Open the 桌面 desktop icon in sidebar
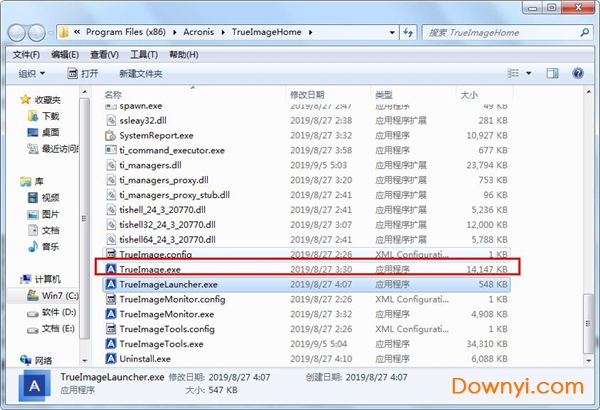This screenshot has height=410, width=600. [x=33, y=132]
